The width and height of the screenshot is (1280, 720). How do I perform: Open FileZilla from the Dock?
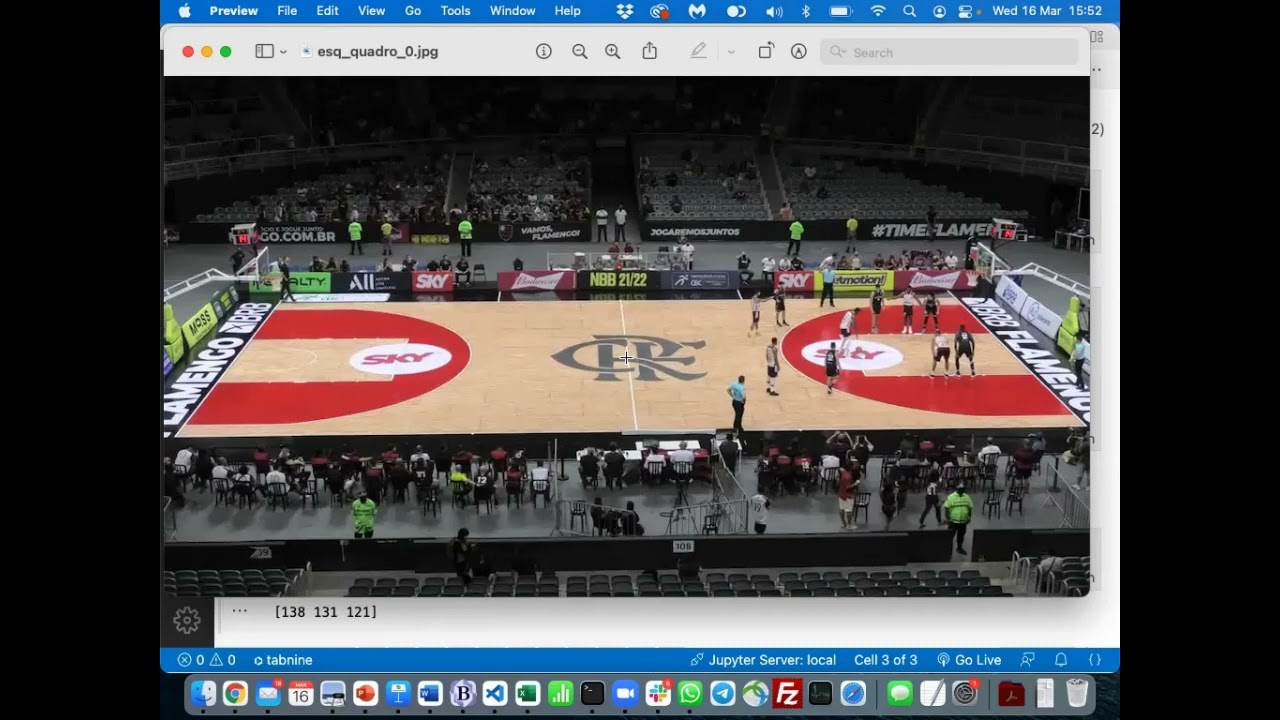point(788,693)
